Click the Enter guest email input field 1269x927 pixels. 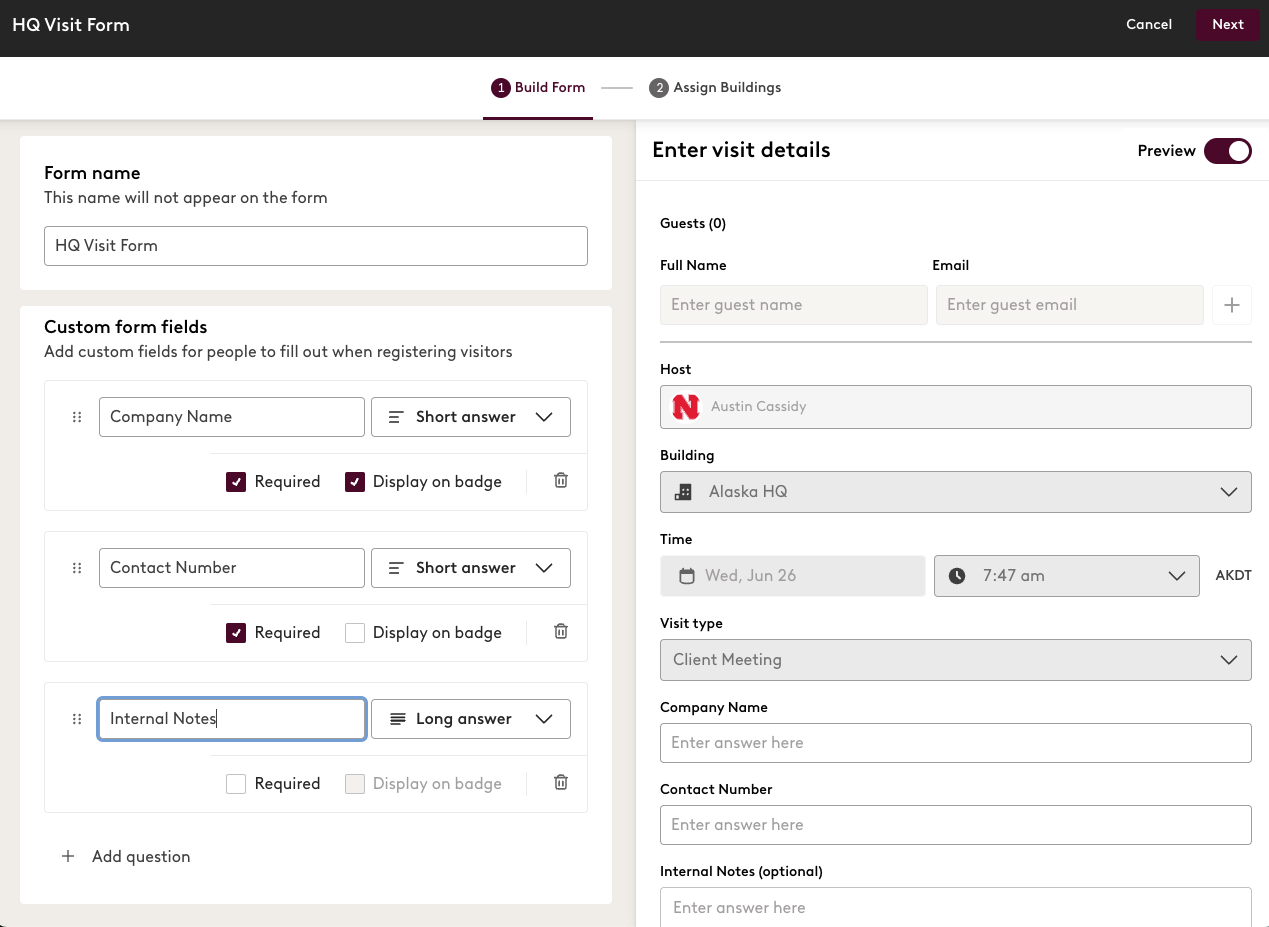coord(1069,304)
